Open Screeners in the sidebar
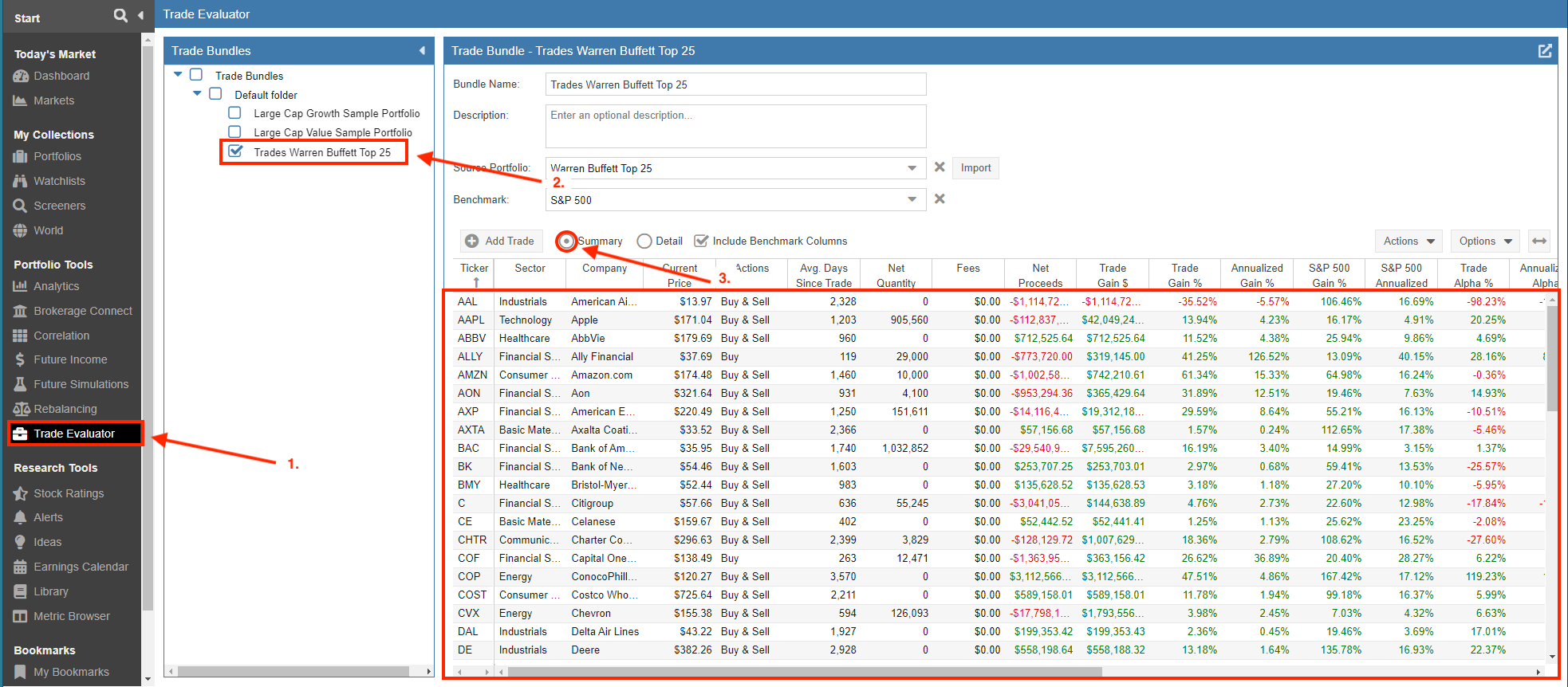 click(59, 206)
